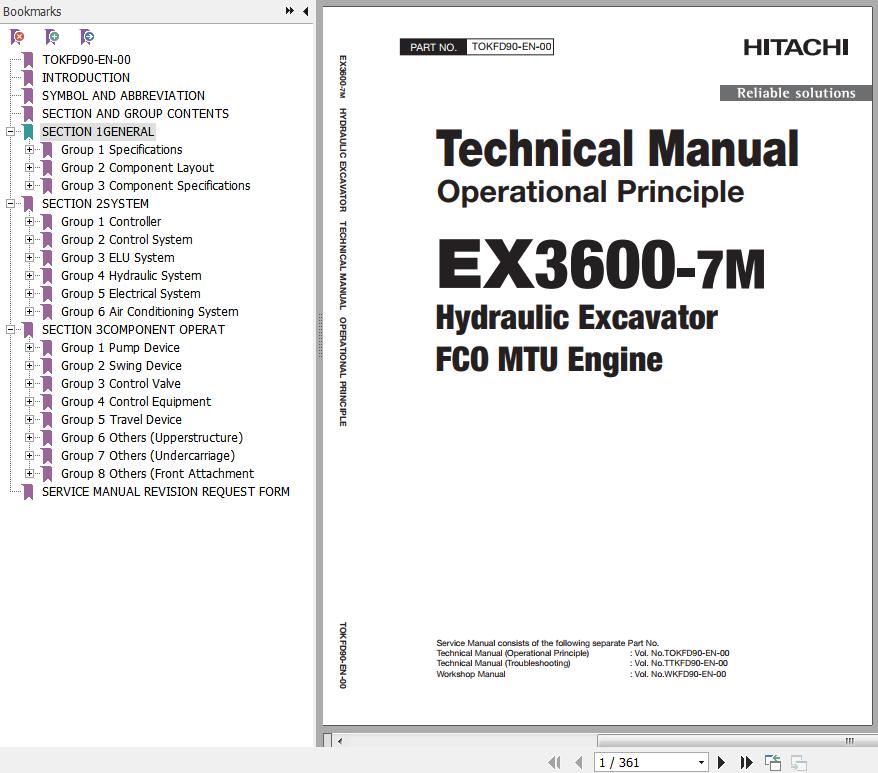878x773 pixels.
Task: Select the SECTION 3COMPONENT OPERAT bookmark
Action: coord(133,330)
